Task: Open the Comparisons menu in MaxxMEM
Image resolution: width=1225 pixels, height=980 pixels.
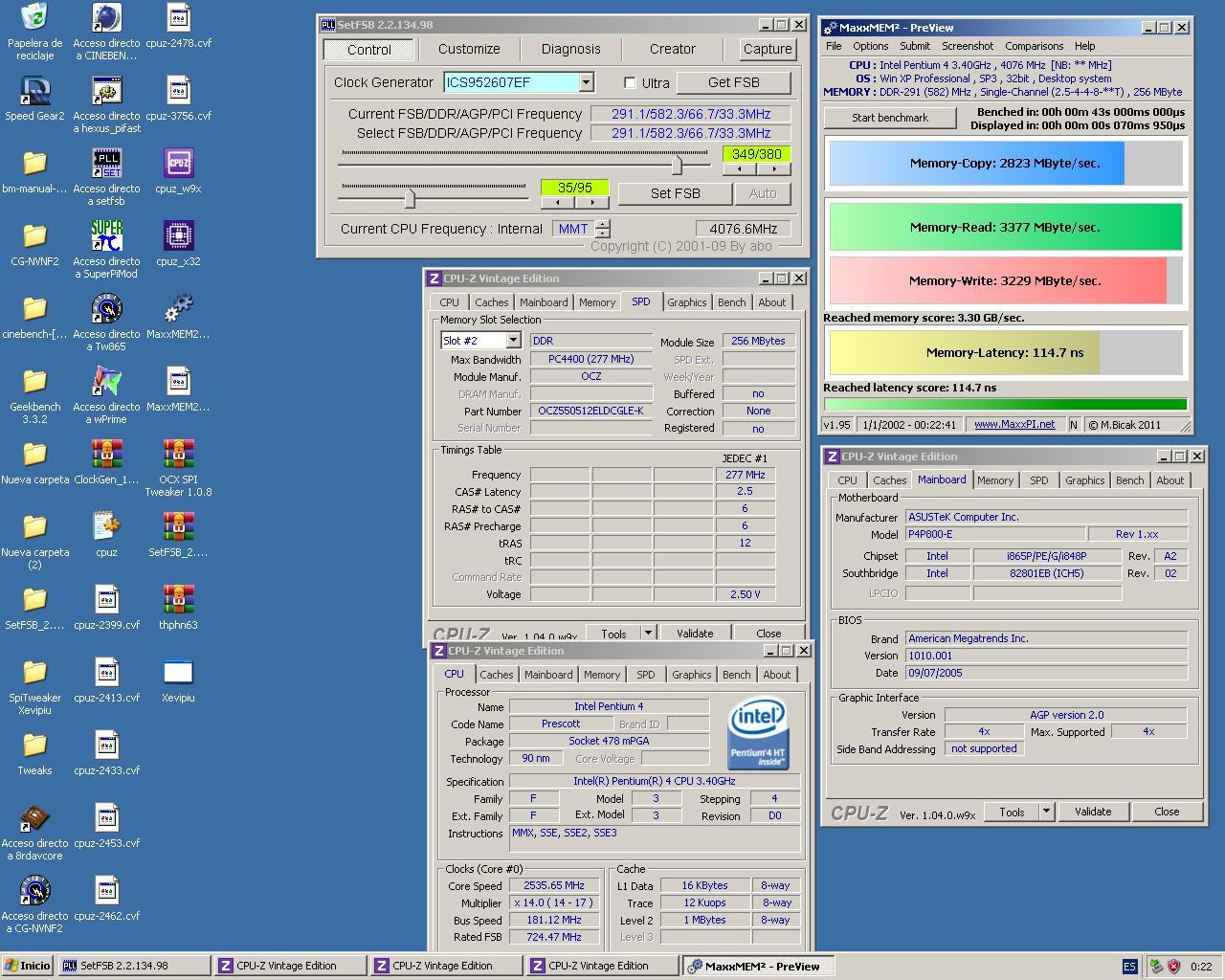Action: (x=1034, y=46)
